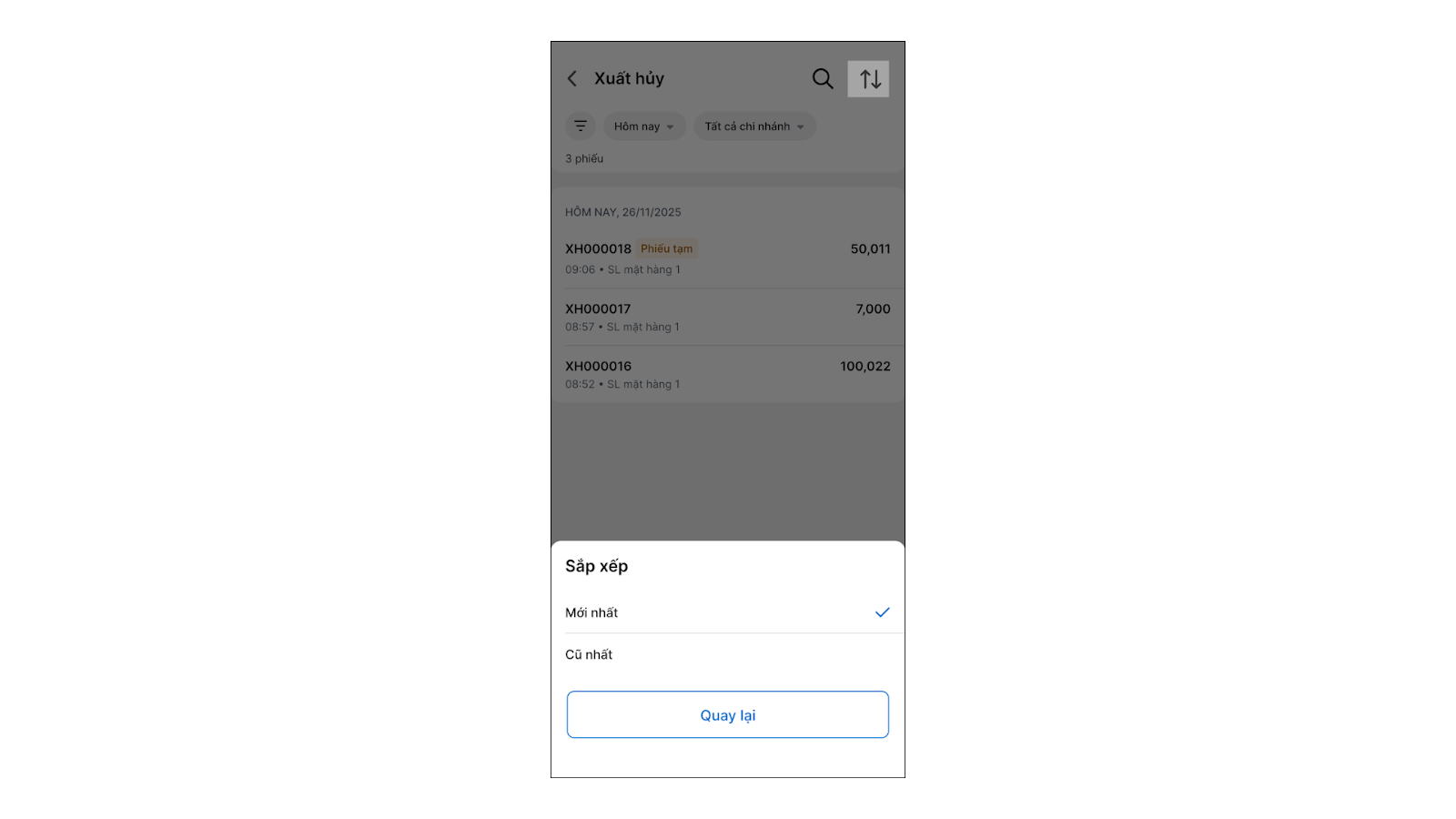Viewport: 1456px width, 819px height.
Task: Click the 50,011 amount value
Action: 870,249
